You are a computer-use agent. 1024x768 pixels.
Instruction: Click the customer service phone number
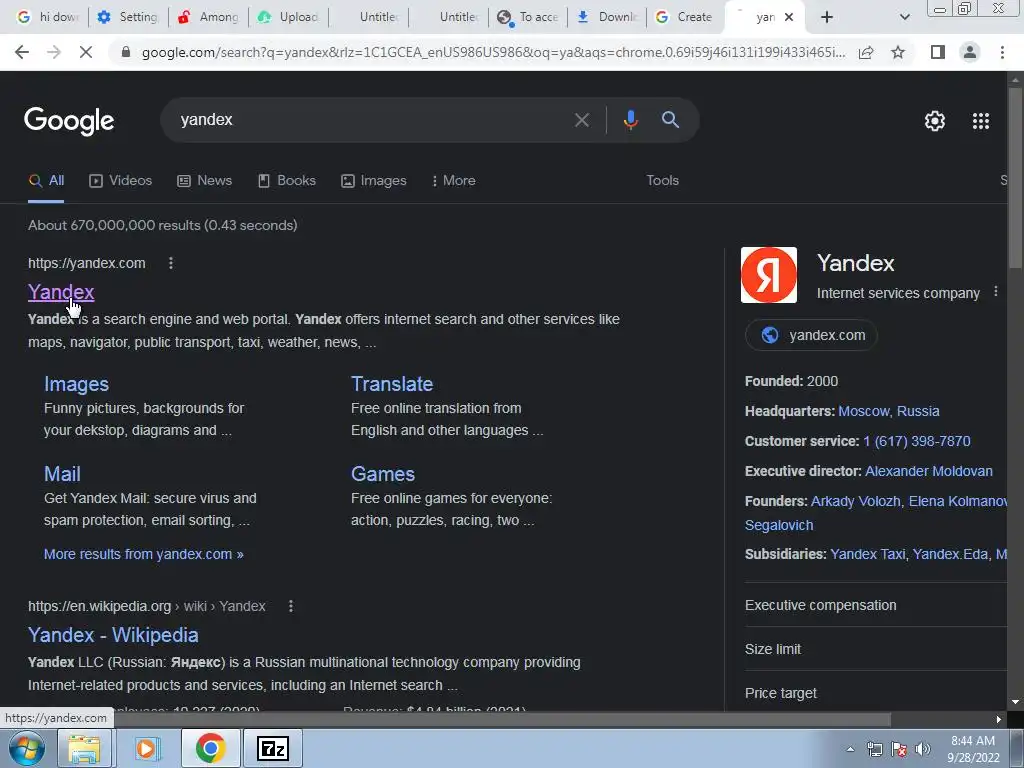916,441
